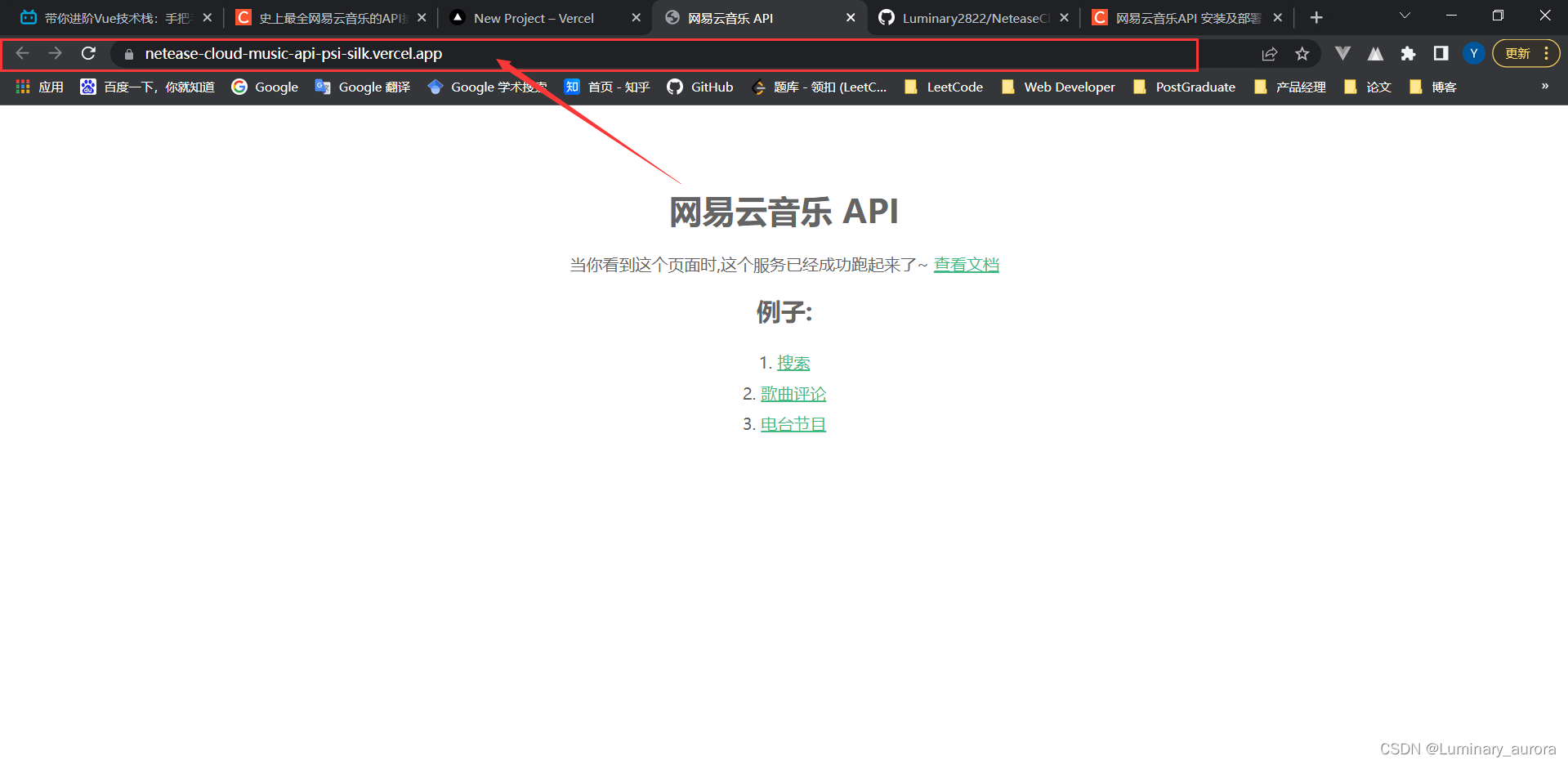Click the 例子: subheading
1568x765 pixels.
point(784,312)
